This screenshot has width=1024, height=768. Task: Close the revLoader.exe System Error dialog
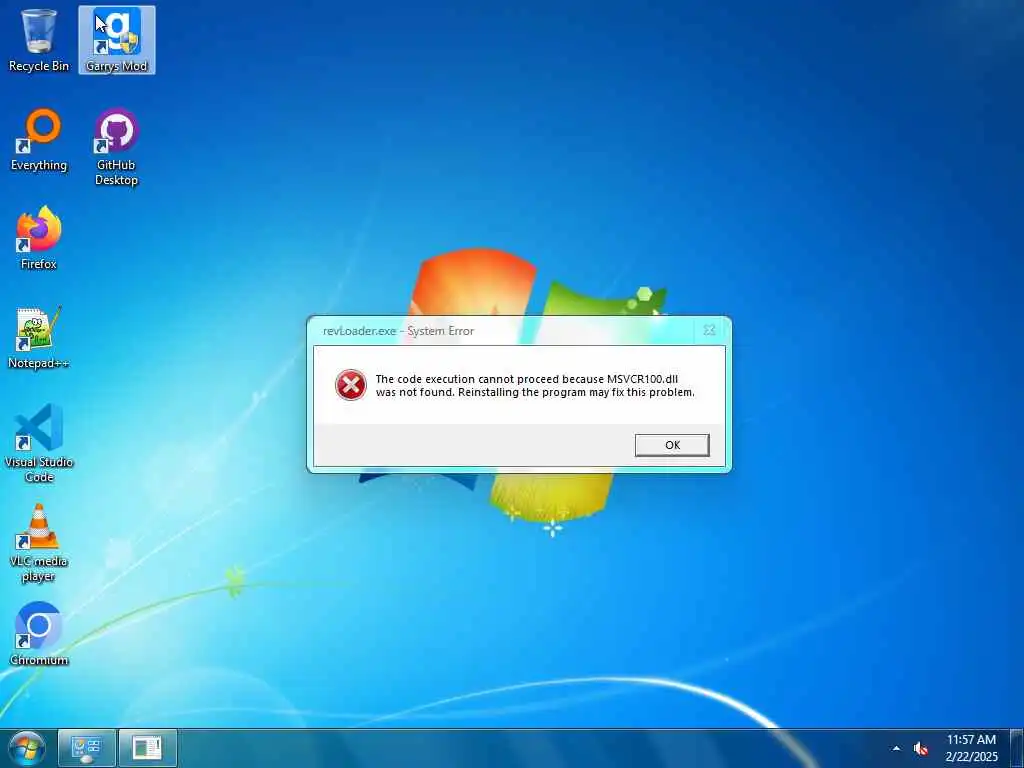pyautogui.click(x=709, y=330)
